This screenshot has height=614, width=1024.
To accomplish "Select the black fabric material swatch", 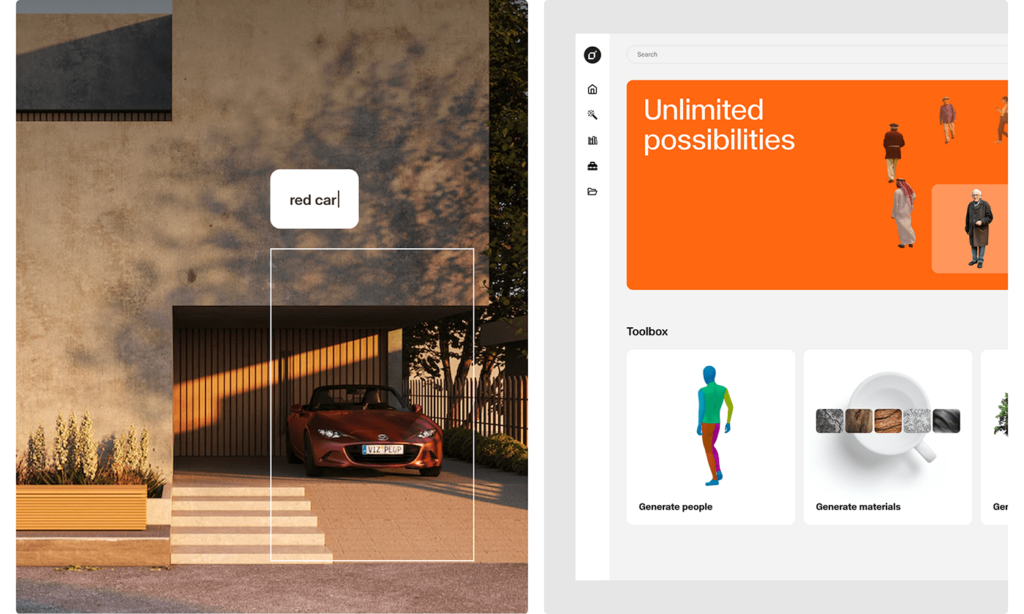I will point(946,421).
